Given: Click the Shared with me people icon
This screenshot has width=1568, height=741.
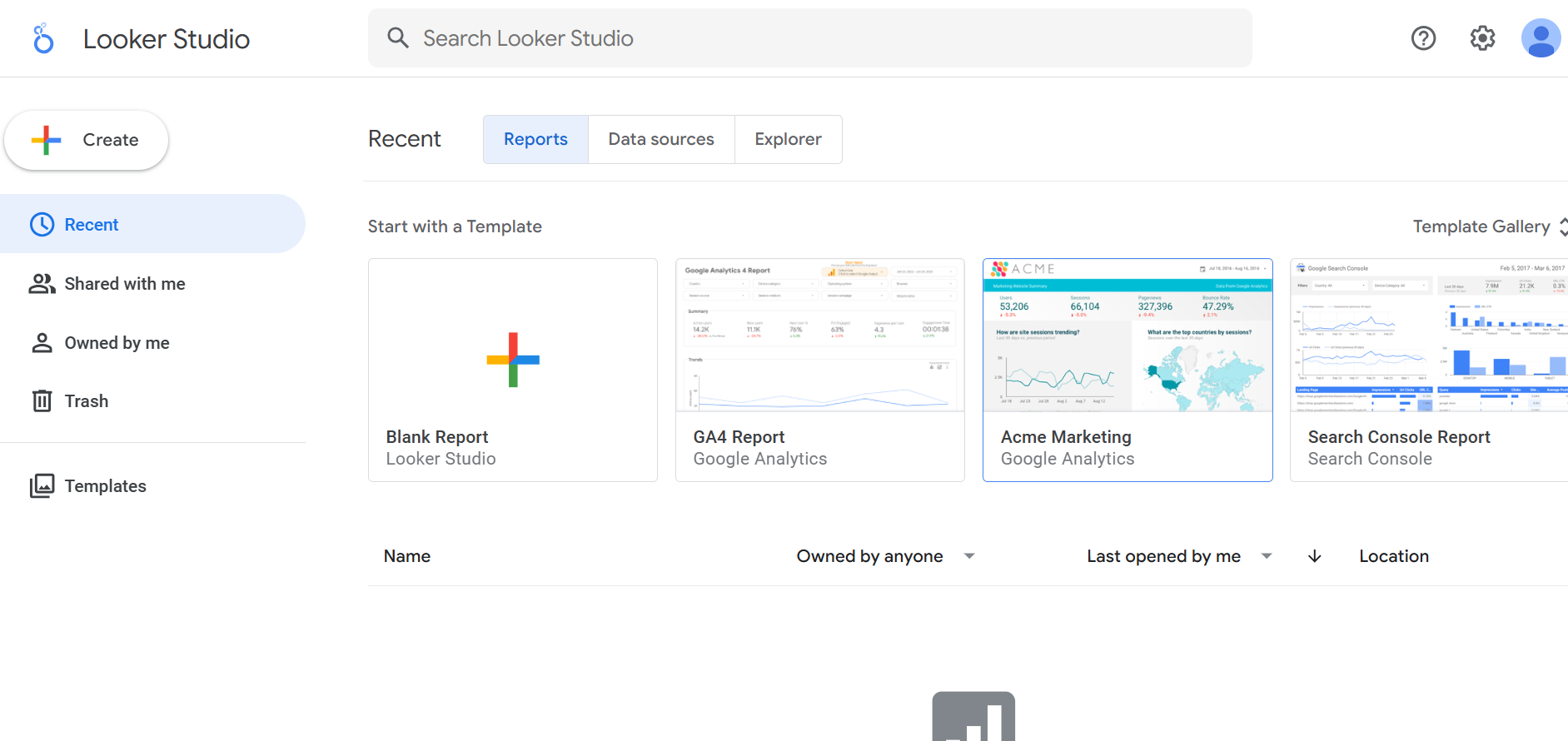Looking at the screenshot, I should point(42,284).
